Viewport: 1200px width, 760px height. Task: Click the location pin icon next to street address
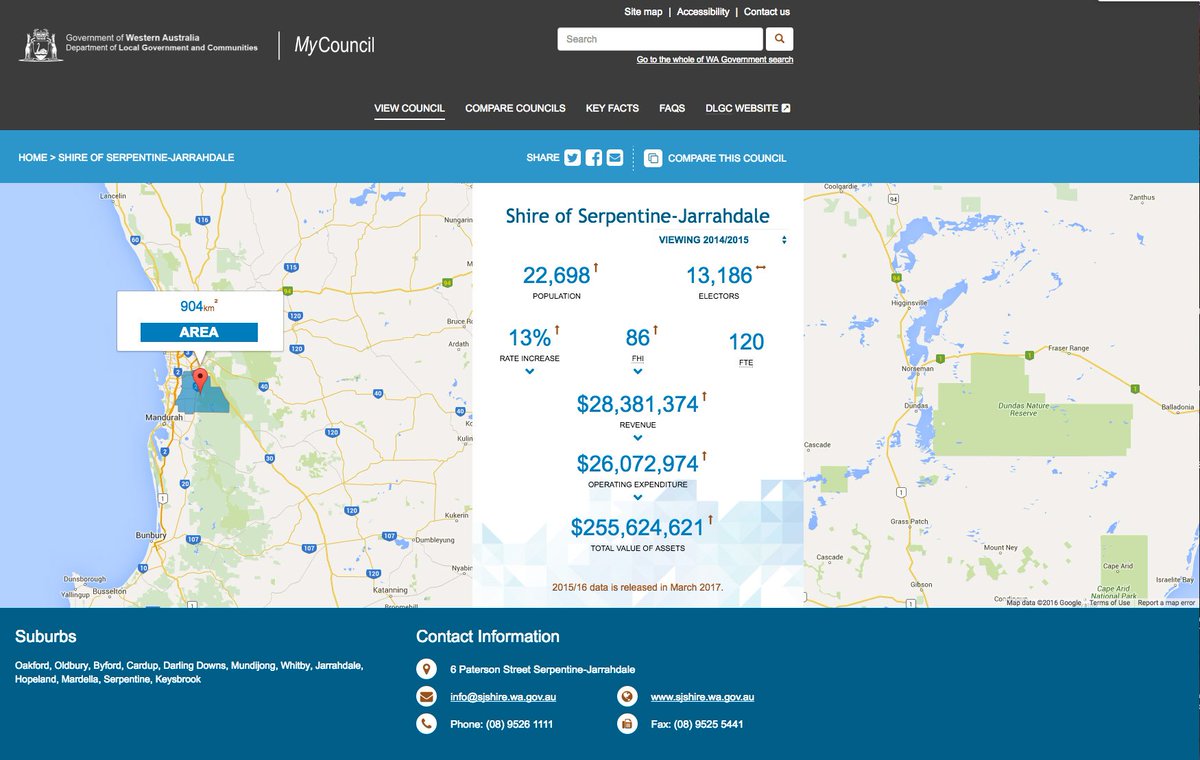pyautogui.click(x=428, y=669)
